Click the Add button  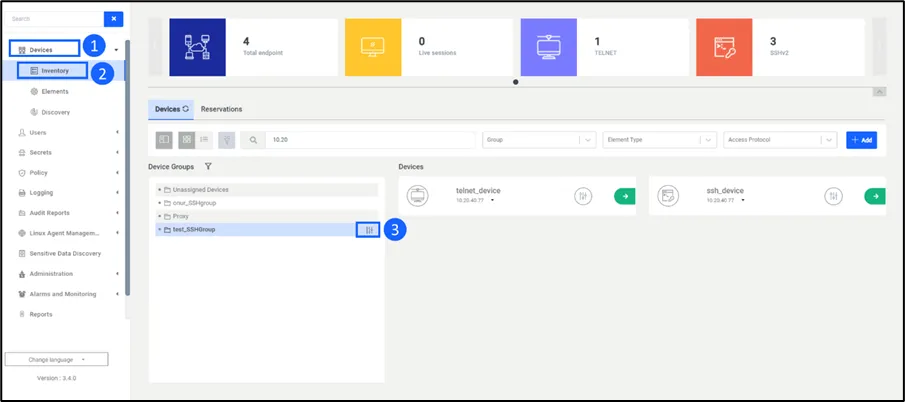tap(862, 140)
